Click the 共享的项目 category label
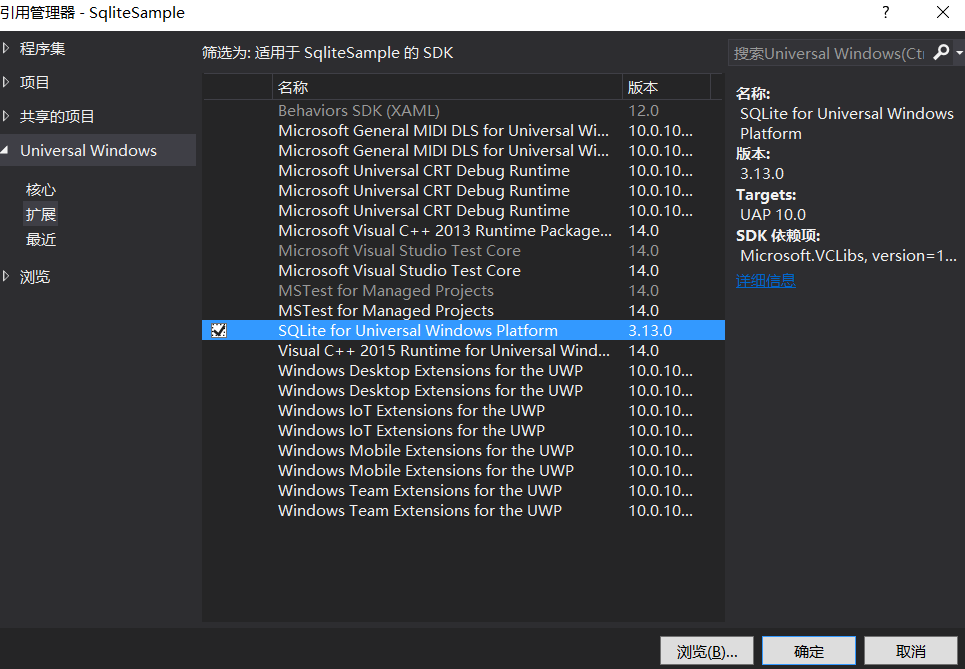Viewport: 965px width, 669px height. [57, 116]
